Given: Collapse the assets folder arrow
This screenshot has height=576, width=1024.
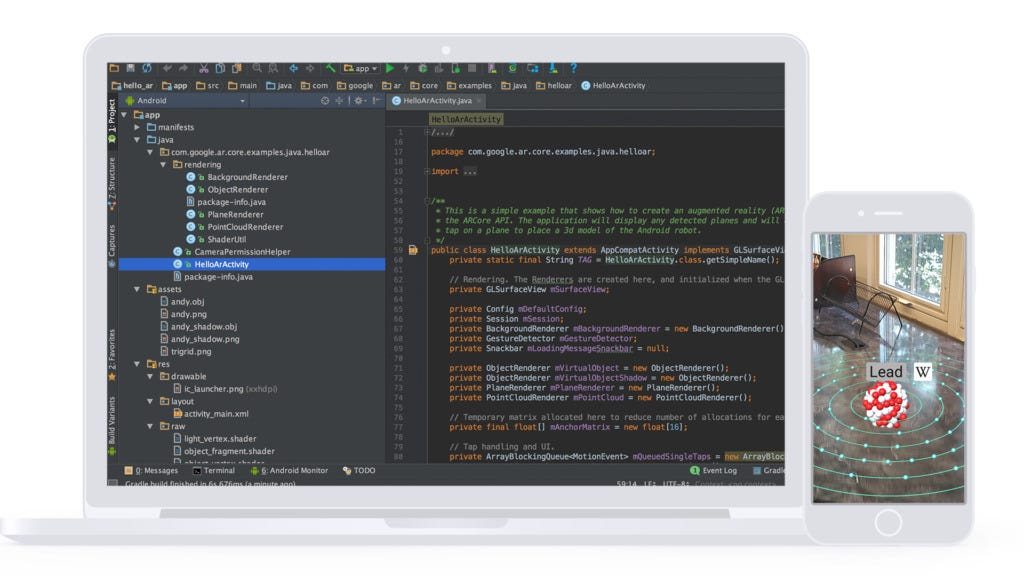Looking at the screenshot, I should (x=137, y=289).
